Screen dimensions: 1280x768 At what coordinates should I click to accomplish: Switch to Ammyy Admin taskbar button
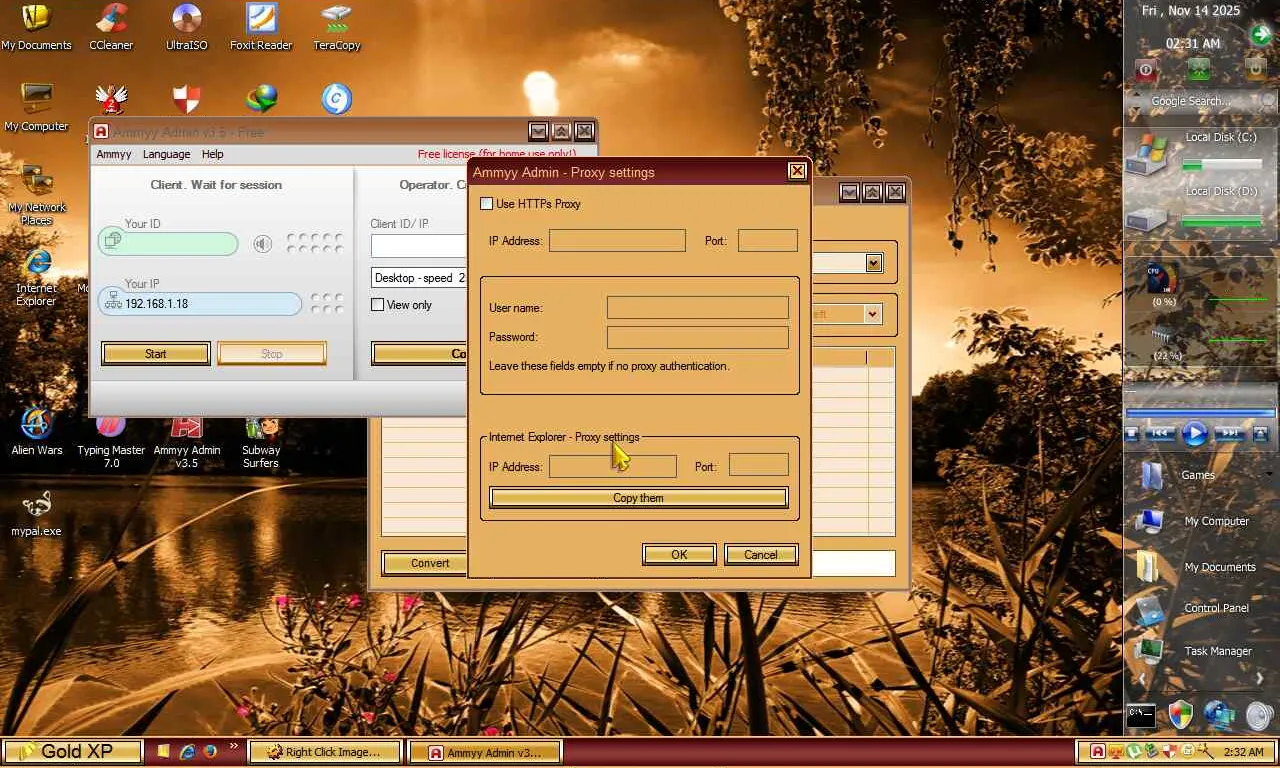pyautogui.click(x=485, y=752)
